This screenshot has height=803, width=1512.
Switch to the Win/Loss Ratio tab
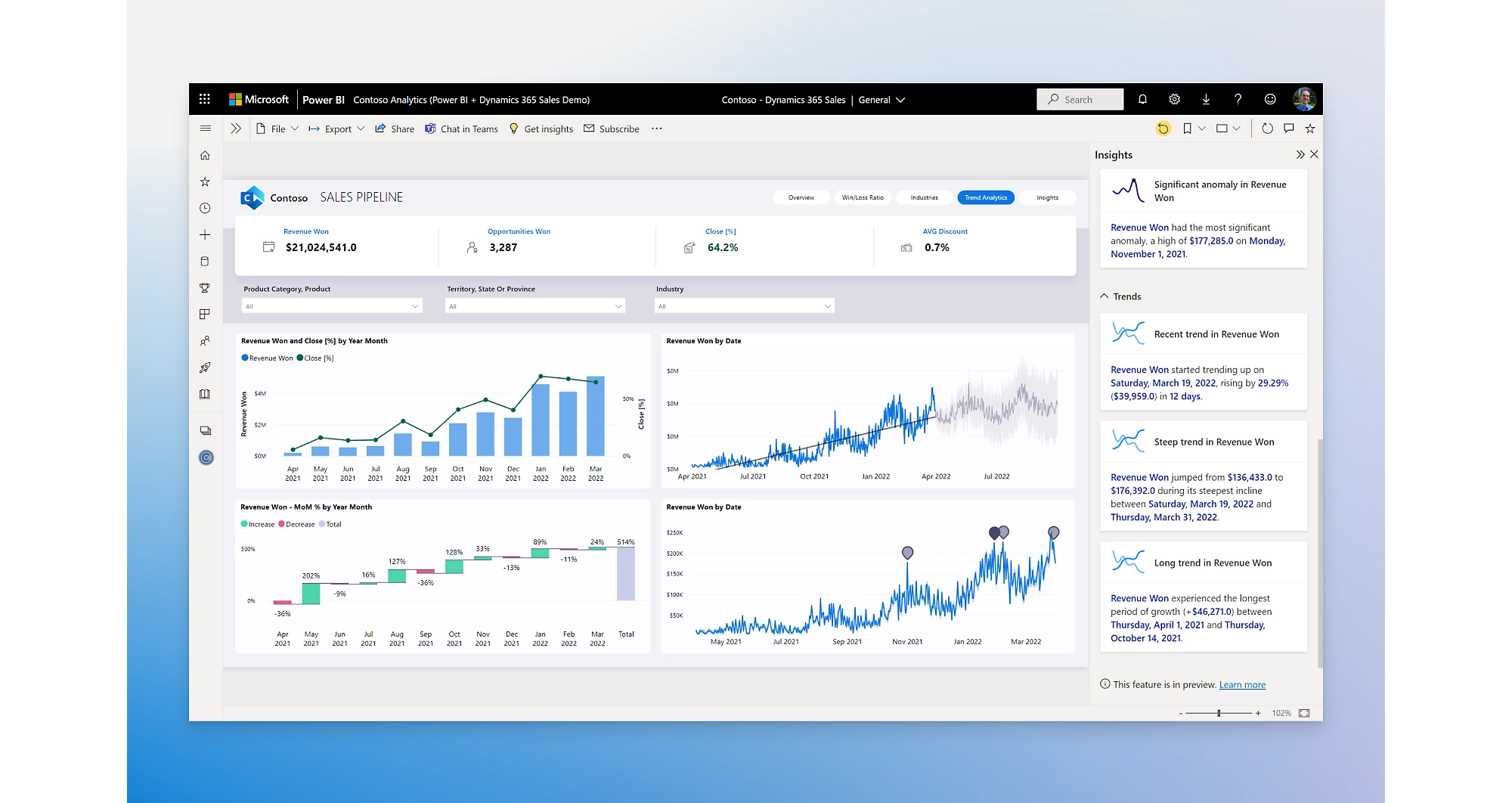(x=863, y=197)
